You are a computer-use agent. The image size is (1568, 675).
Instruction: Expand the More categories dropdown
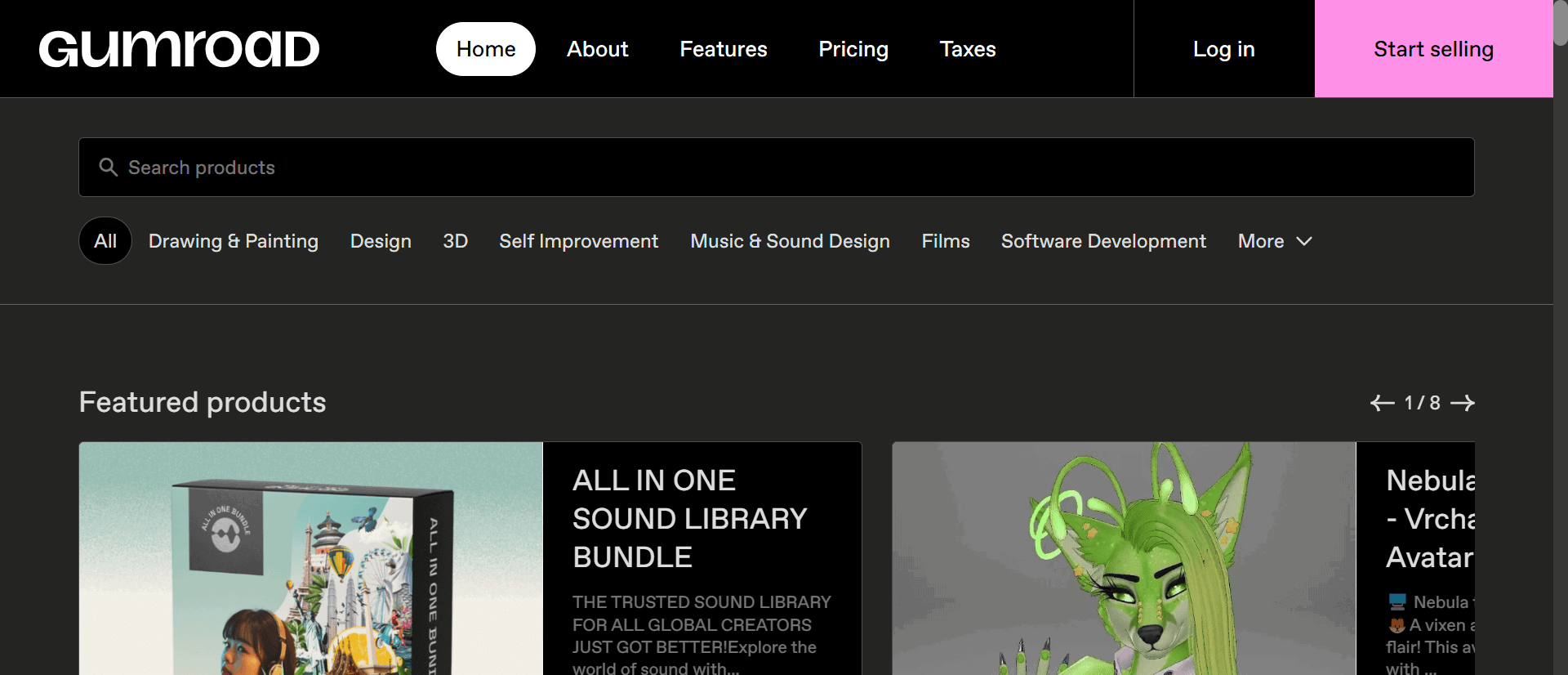coord(1275,241)
